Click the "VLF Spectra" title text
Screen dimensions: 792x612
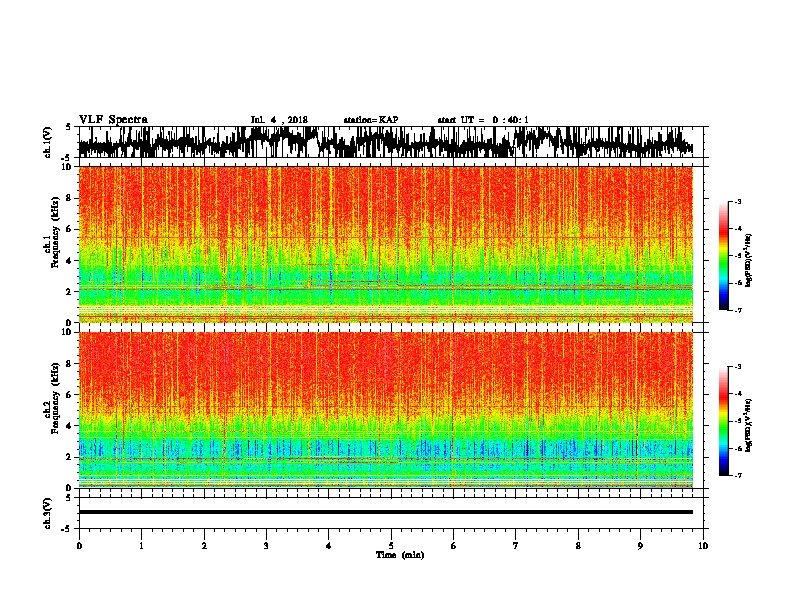(113, 120)
